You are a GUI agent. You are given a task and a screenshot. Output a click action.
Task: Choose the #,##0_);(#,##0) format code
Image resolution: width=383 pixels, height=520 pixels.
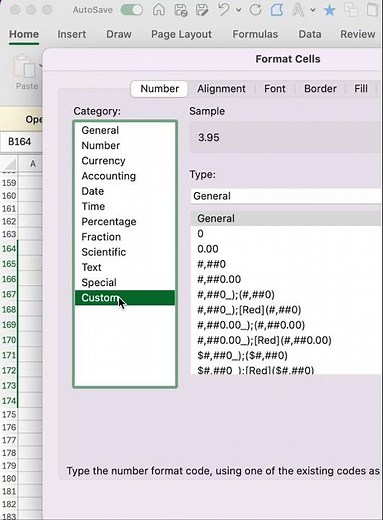(286, 295)
